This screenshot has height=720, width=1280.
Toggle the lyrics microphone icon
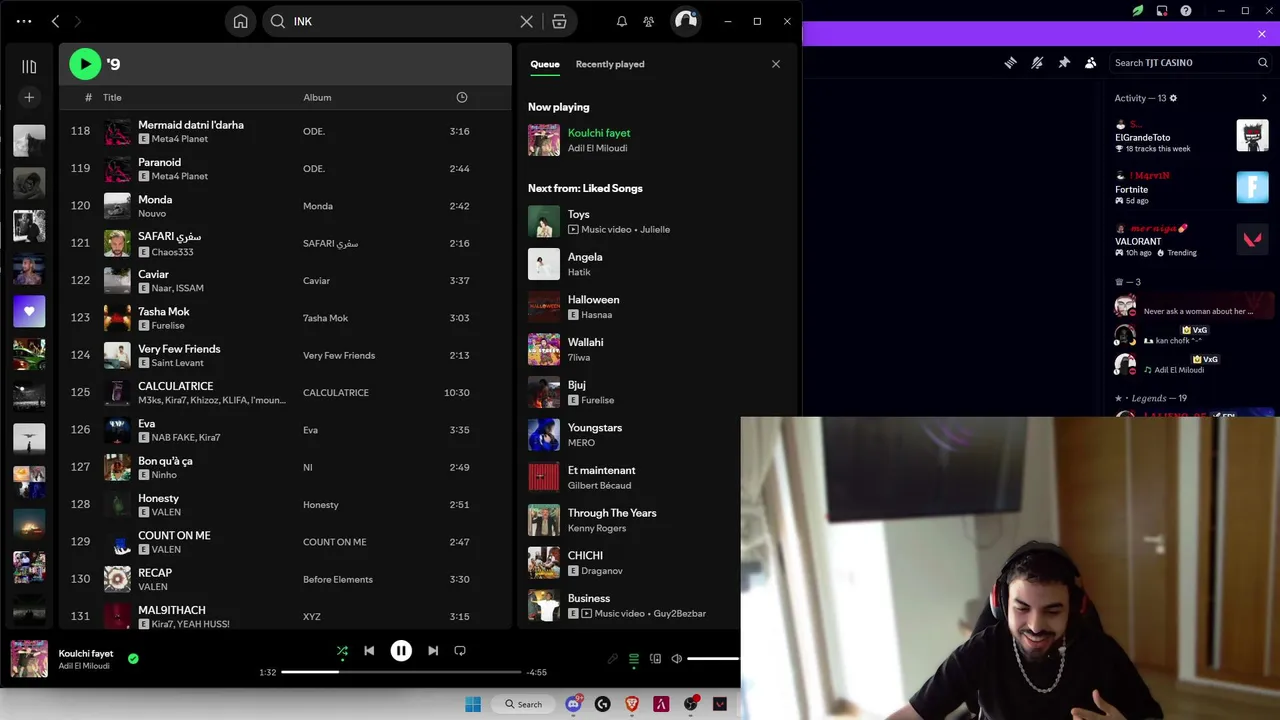pyautogui.click(x=613, y=659)
